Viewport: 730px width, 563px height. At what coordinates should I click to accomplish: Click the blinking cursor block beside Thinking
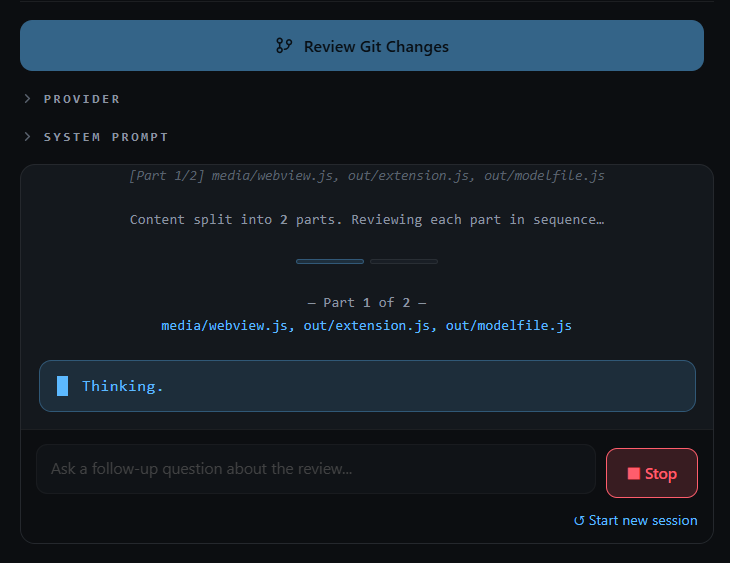[x=62, y=386]
